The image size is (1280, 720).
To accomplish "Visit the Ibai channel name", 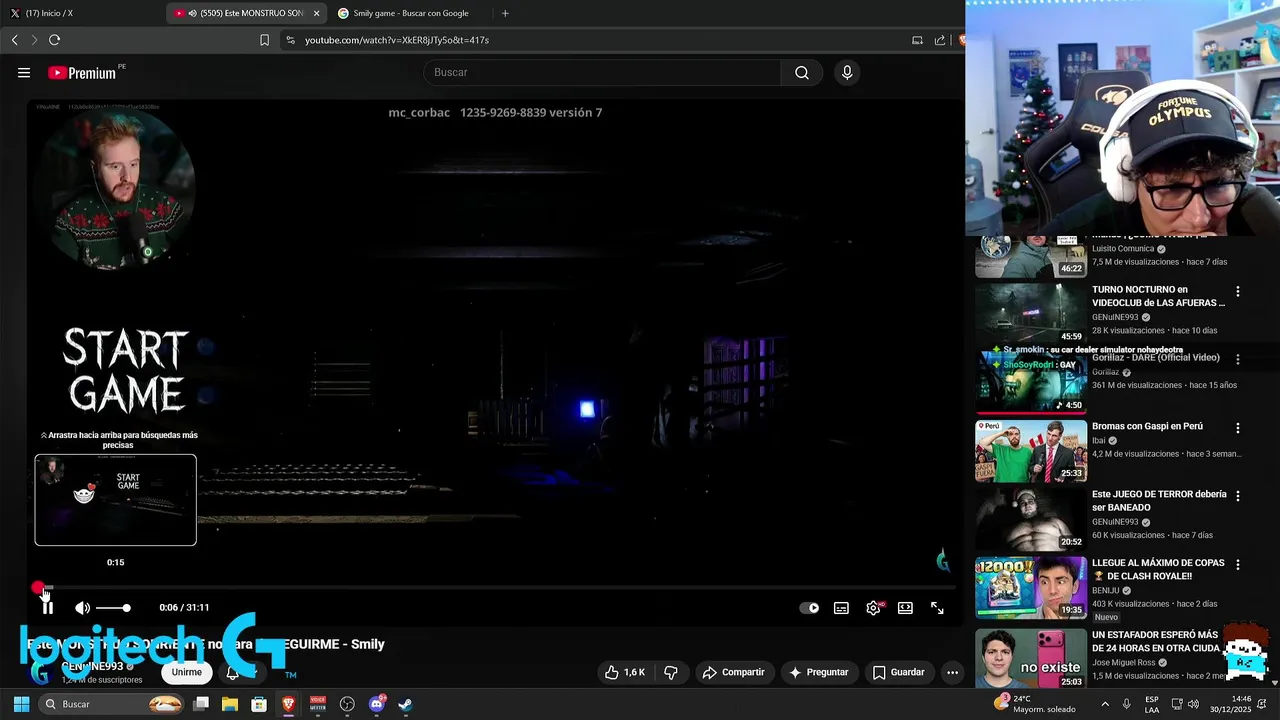I will tap(1098, 440).
